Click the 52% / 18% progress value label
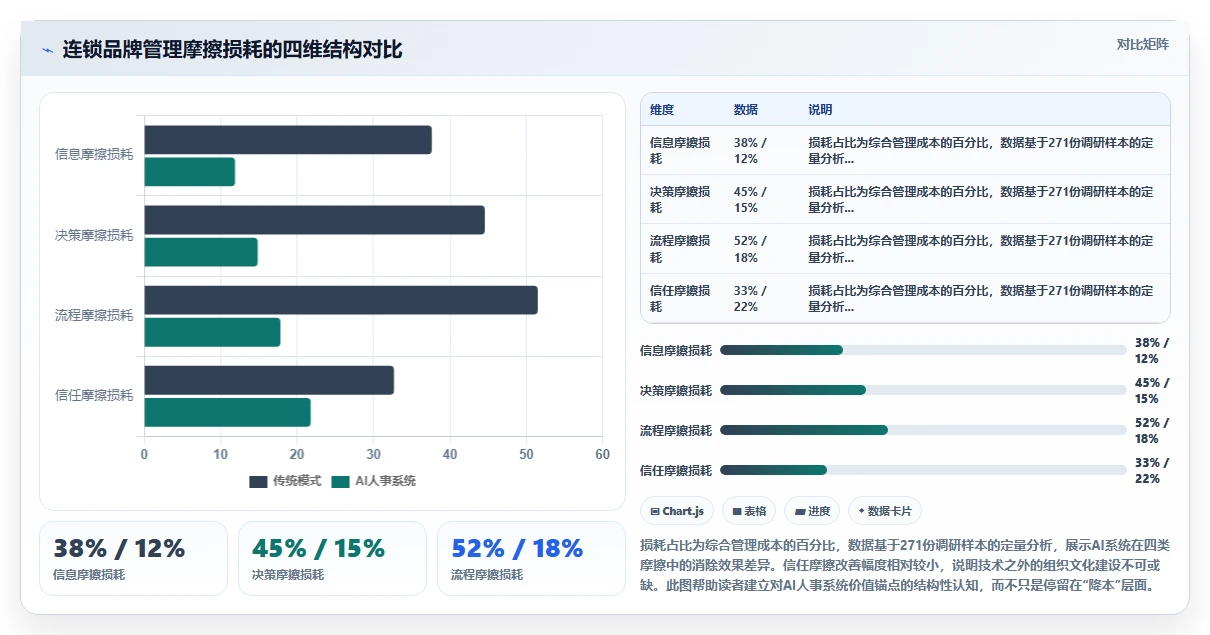 click(x=1152, y=430)
